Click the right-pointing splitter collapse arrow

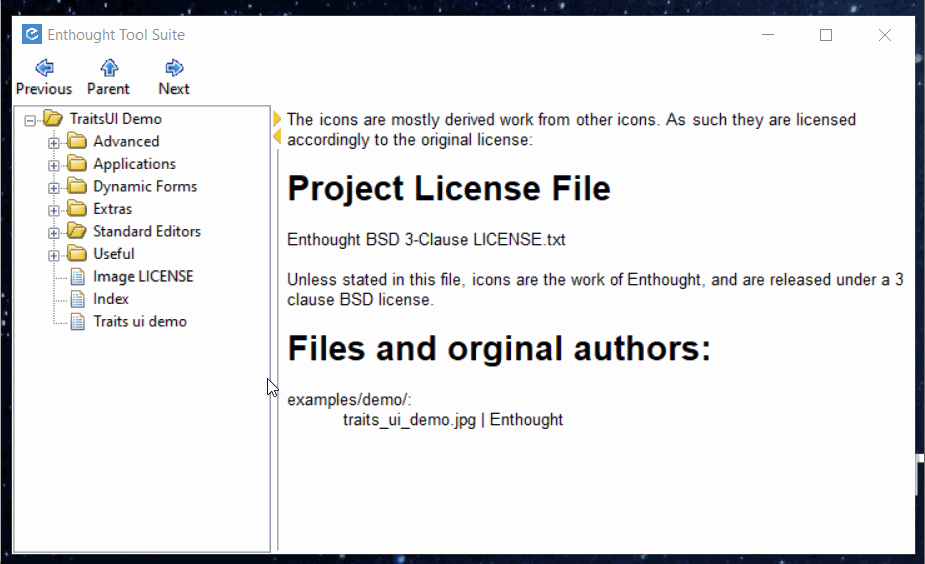pos(277,119)
